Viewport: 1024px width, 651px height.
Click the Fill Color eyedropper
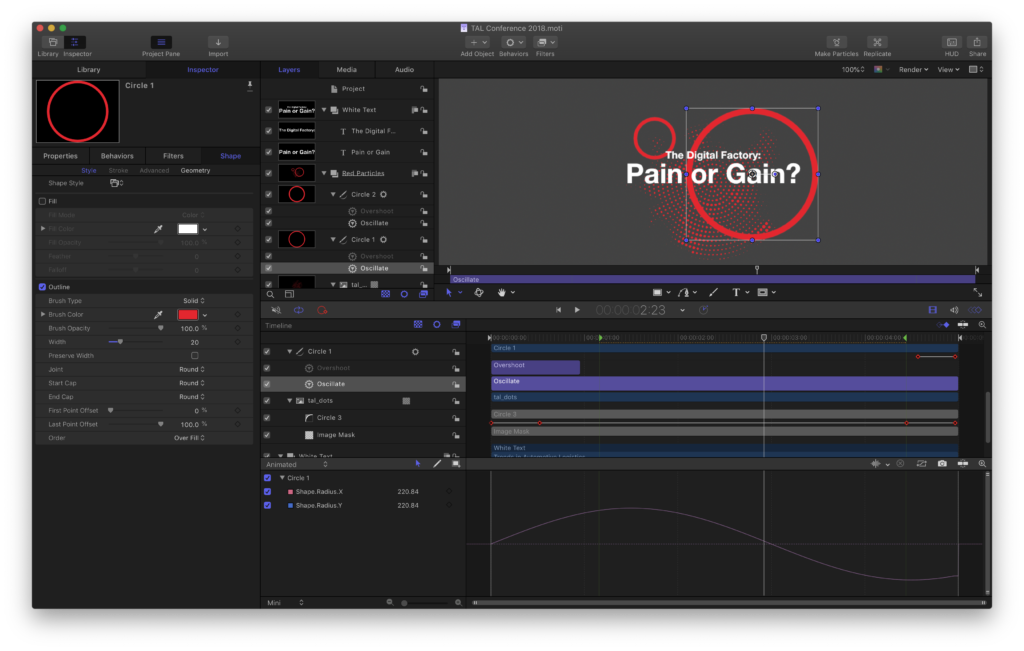[158, 229]
